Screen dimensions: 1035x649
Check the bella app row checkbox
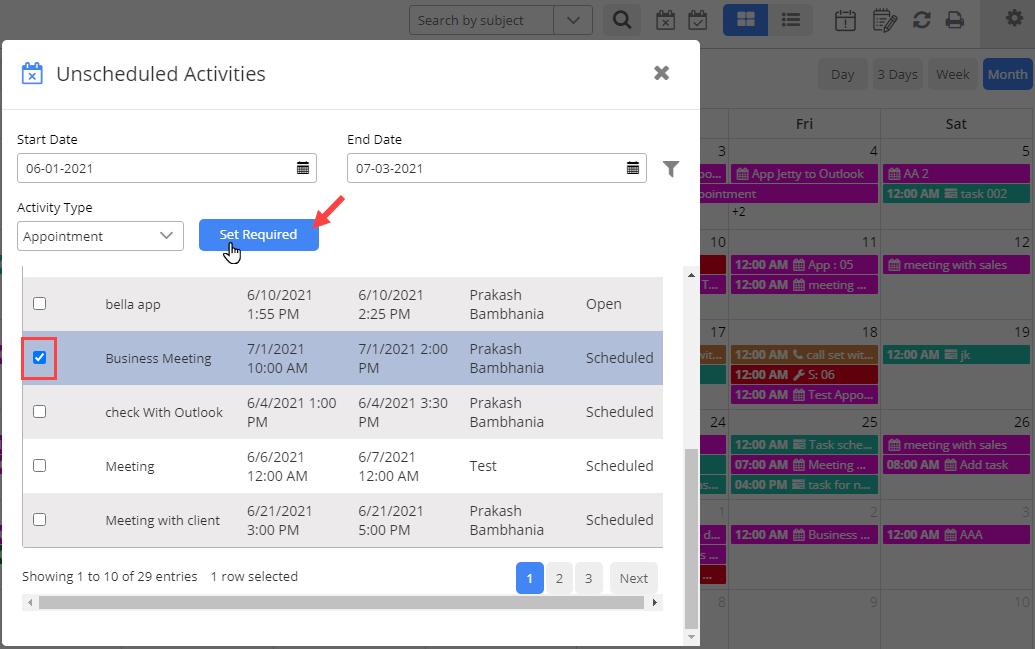pyautogui.click(x=40, y=304)
